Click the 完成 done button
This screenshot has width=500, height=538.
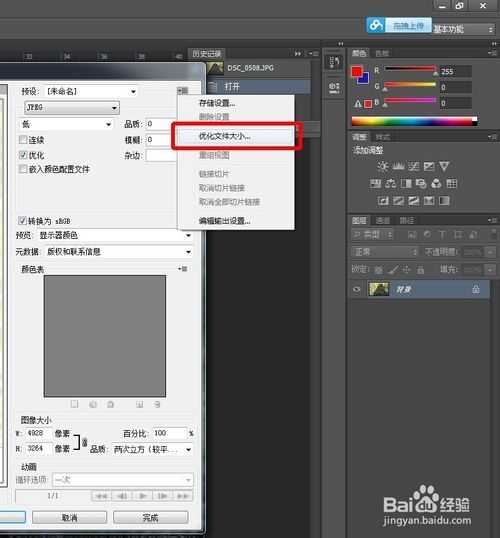pyautogui.click(x=151, y=517)
